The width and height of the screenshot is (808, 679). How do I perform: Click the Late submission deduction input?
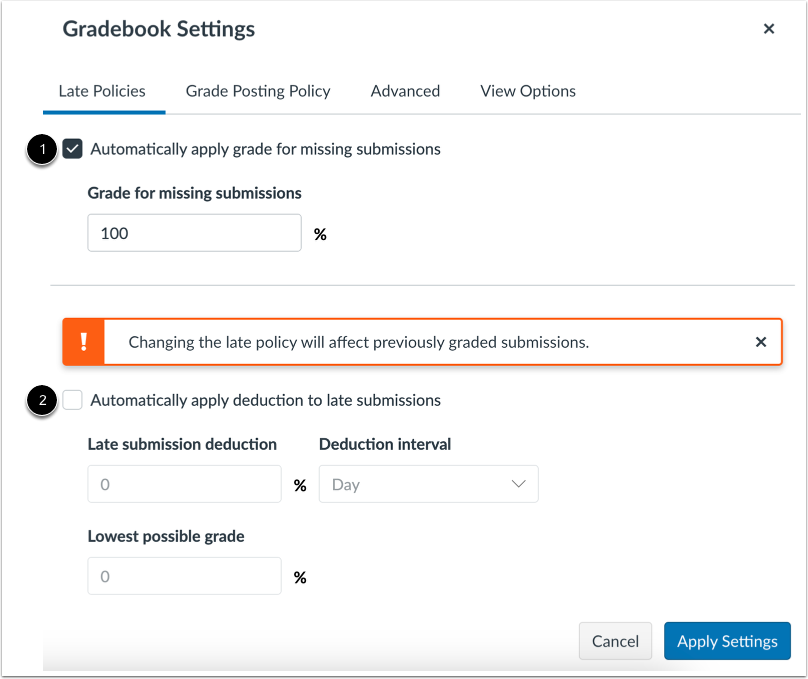coord(184,484)
